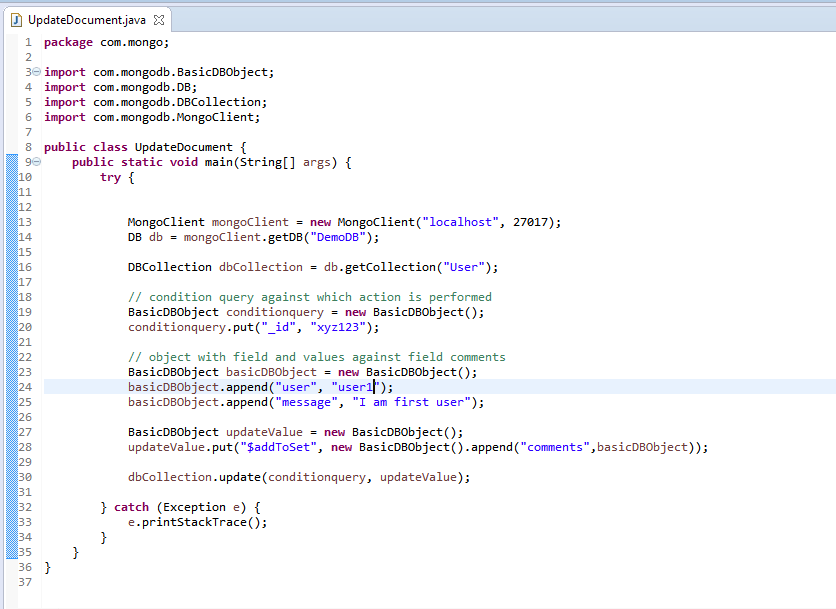836x609 pixels.
Task: Click "I am first user" string
Action: coord(411,402)
